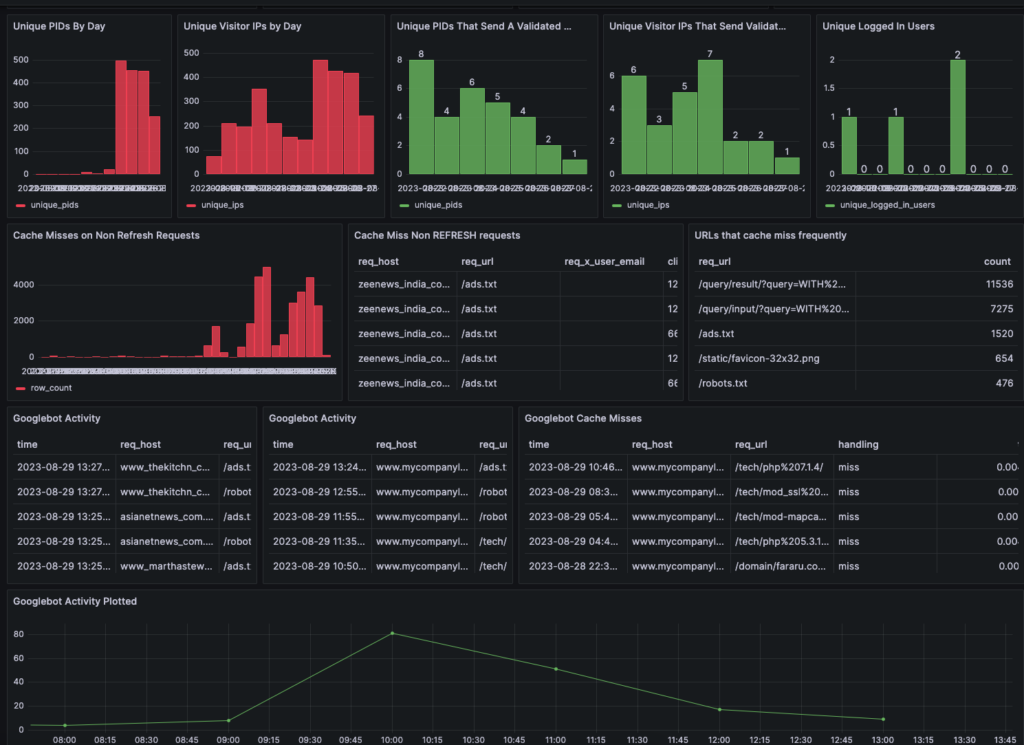Viewport: 1024px width, 745px height.
Task: Sort Googlebot Cache Misses by the time column
Action: click(537, 444)
